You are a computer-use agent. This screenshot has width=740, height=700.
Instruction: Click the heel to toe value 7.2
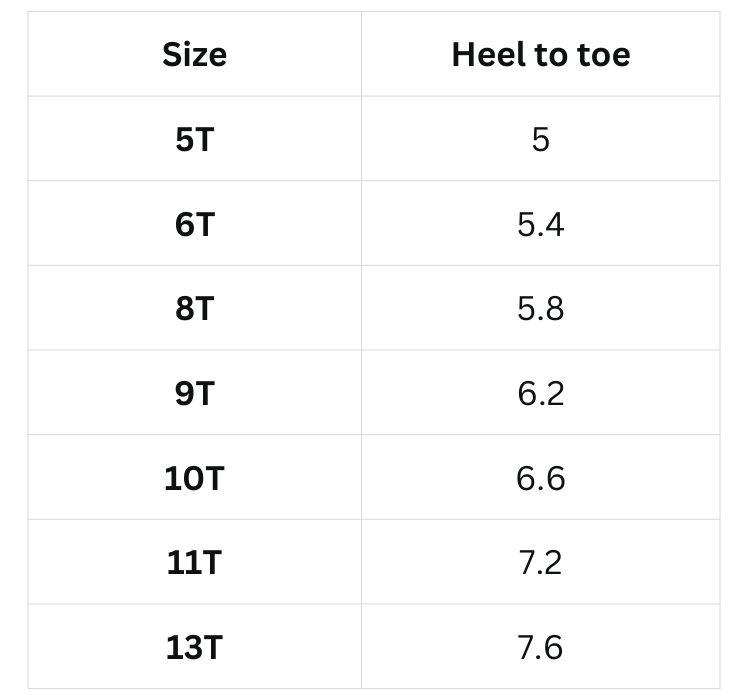(540, 563)
